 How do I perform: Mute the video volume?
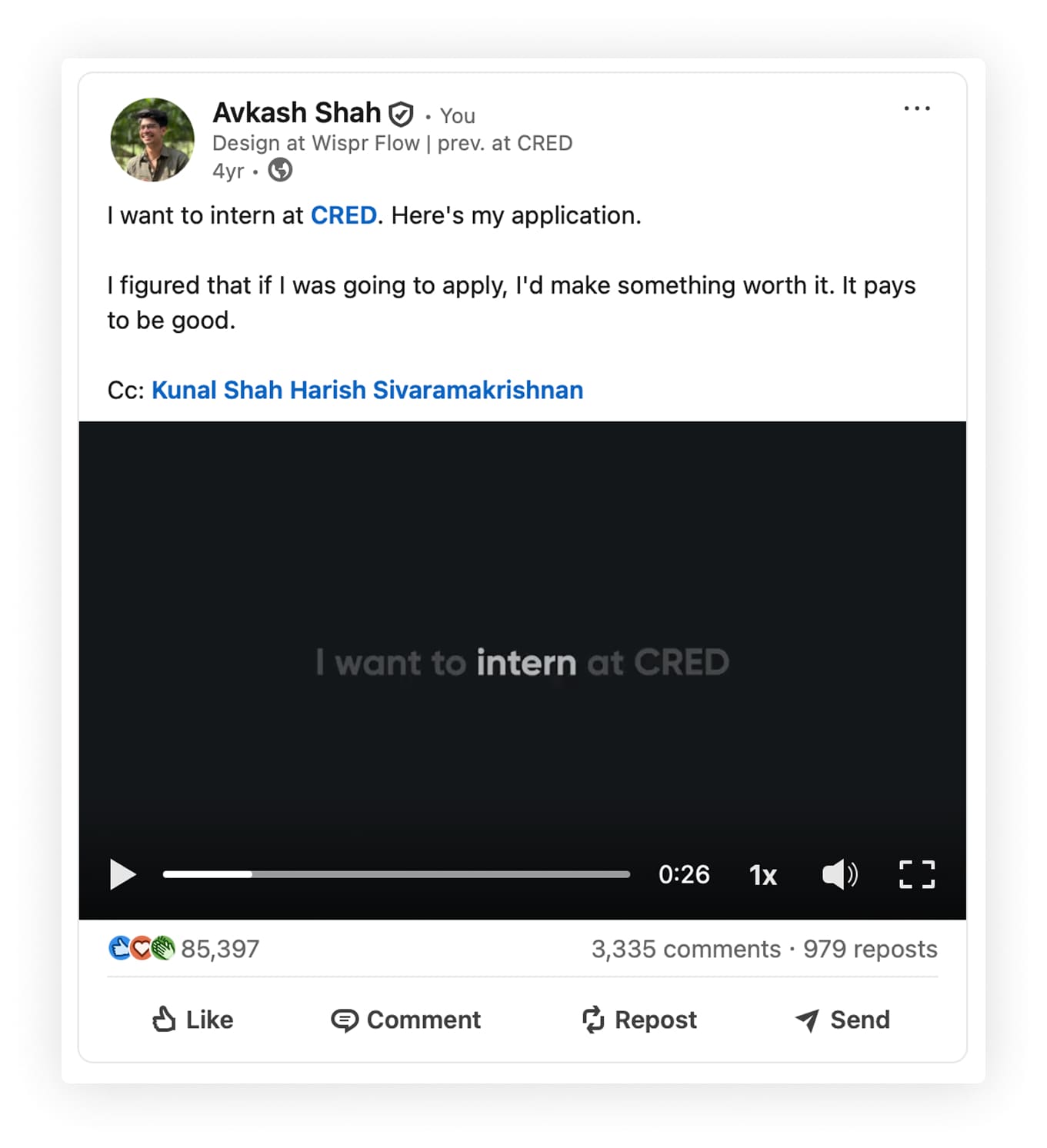pyautogui.click(x=839, y=874)
